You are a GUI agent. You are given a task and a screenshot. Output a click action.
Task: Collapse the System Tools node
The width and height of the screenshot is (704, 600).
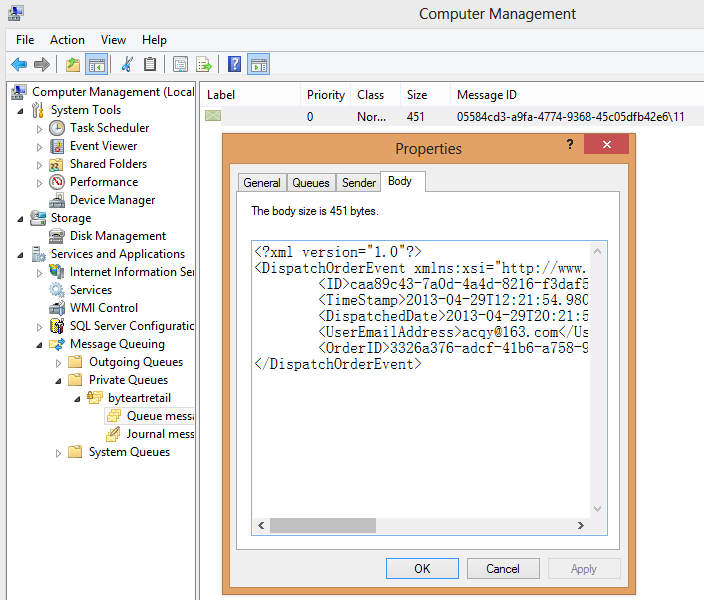coord(20,111)
